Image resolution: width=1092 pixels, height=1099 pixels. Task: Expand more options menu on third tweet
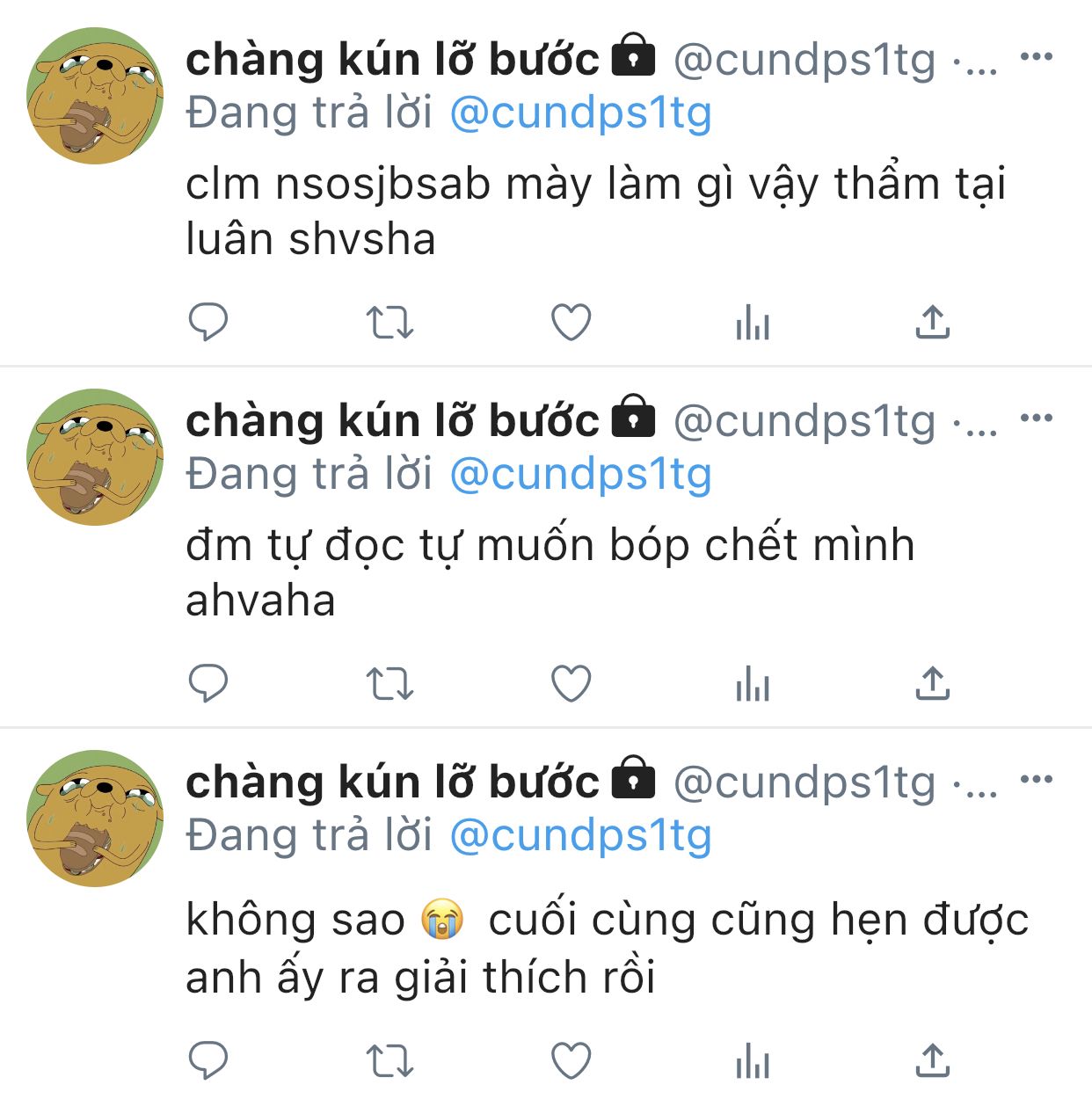(x=1037, y=779)
